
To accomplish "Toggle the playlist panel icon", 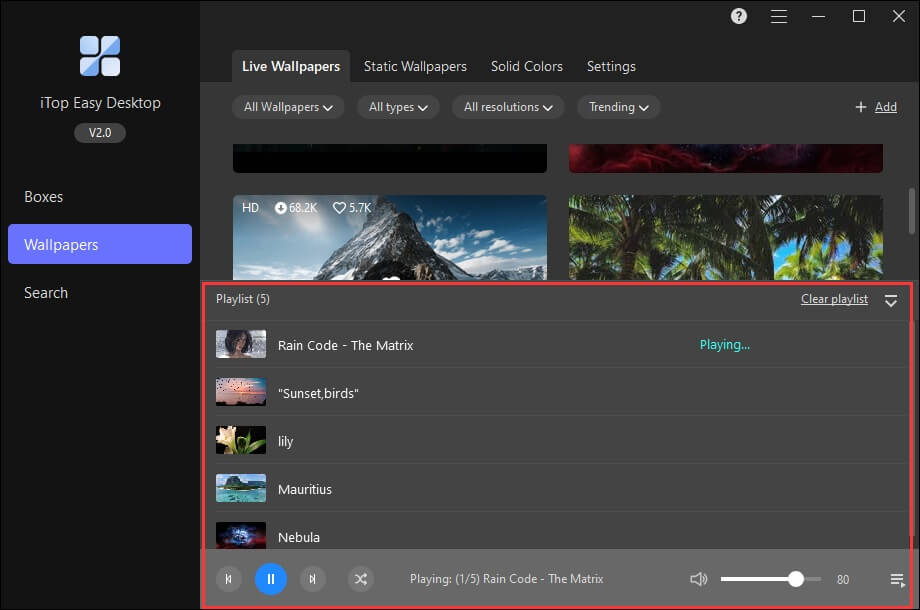I will 897,580.
